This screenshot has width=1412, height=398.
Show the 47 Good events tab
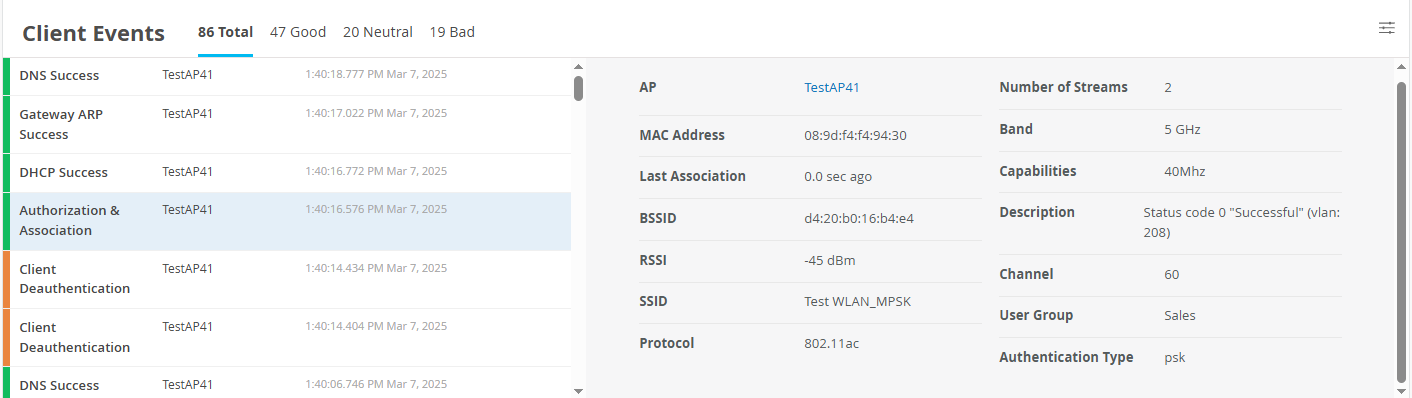point(298,32)
